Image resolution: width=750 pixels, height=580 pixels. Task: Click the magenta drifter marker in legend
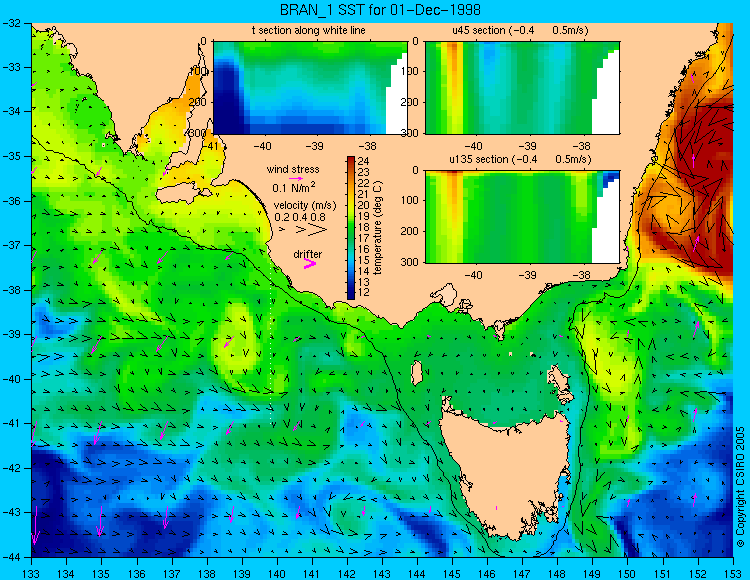tap(310, 263)
